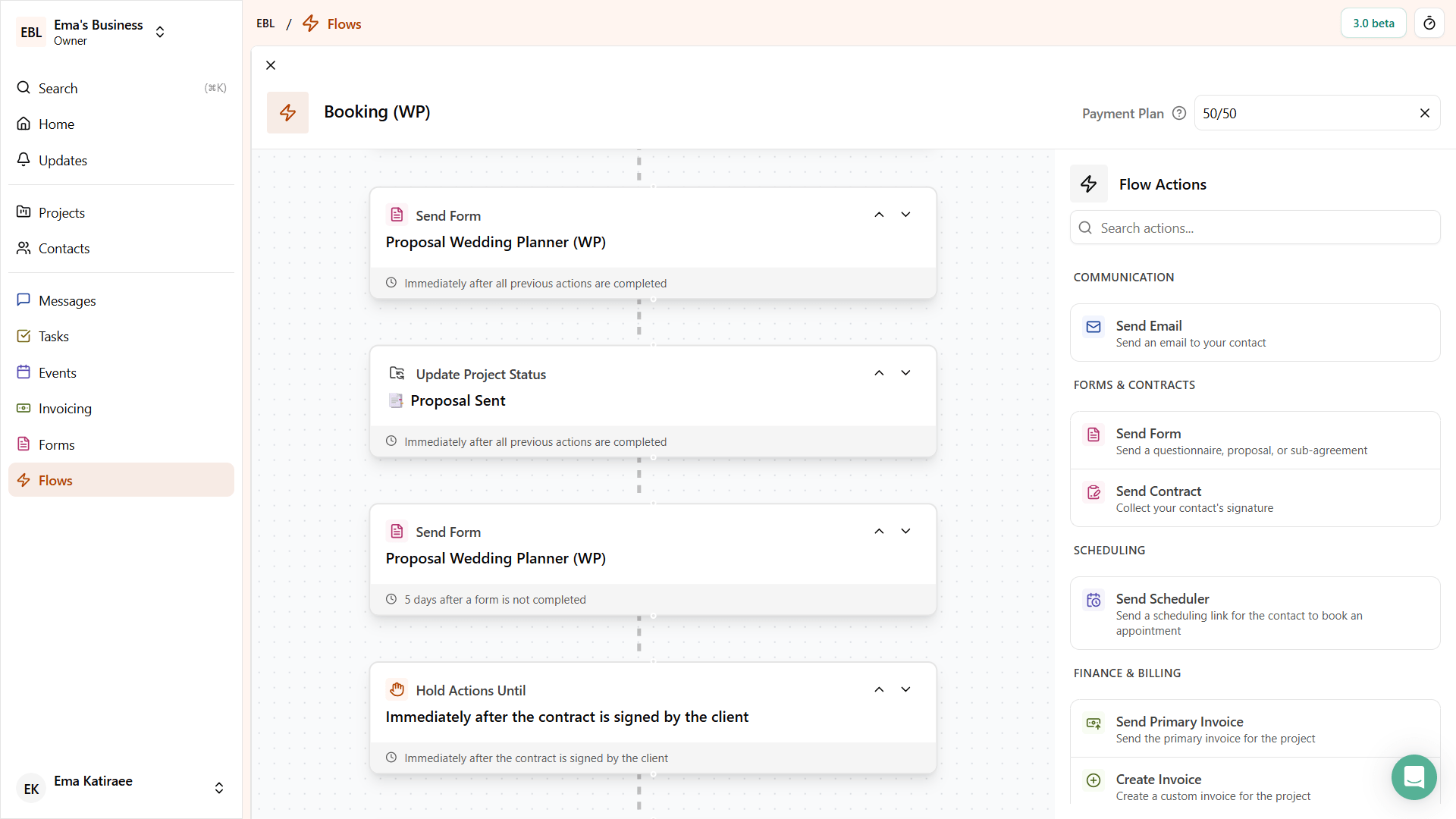Open the EBL breadcrumb link
This screenshot has width=1456, height=819.
(265, 24)
